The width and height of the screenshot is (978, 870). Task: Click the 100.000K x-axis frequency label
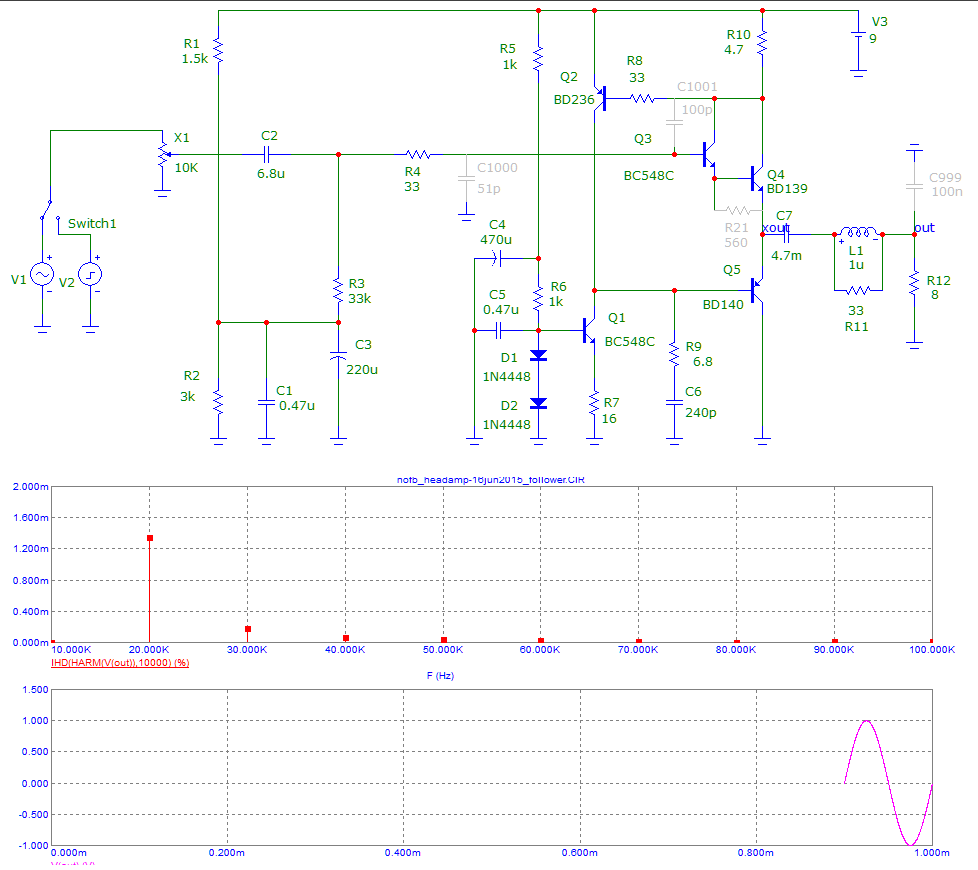tap(932, 650)
